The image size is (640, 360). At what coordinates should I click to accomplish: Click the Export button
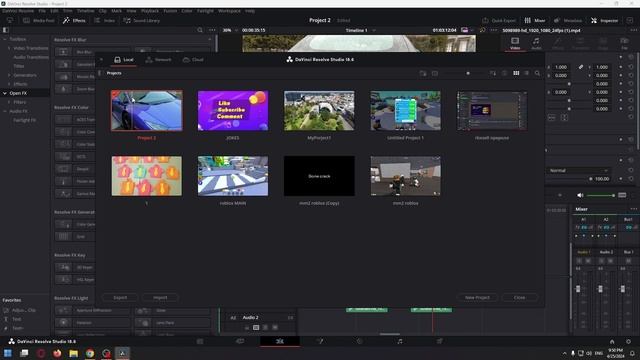click(x=120, y=298)
